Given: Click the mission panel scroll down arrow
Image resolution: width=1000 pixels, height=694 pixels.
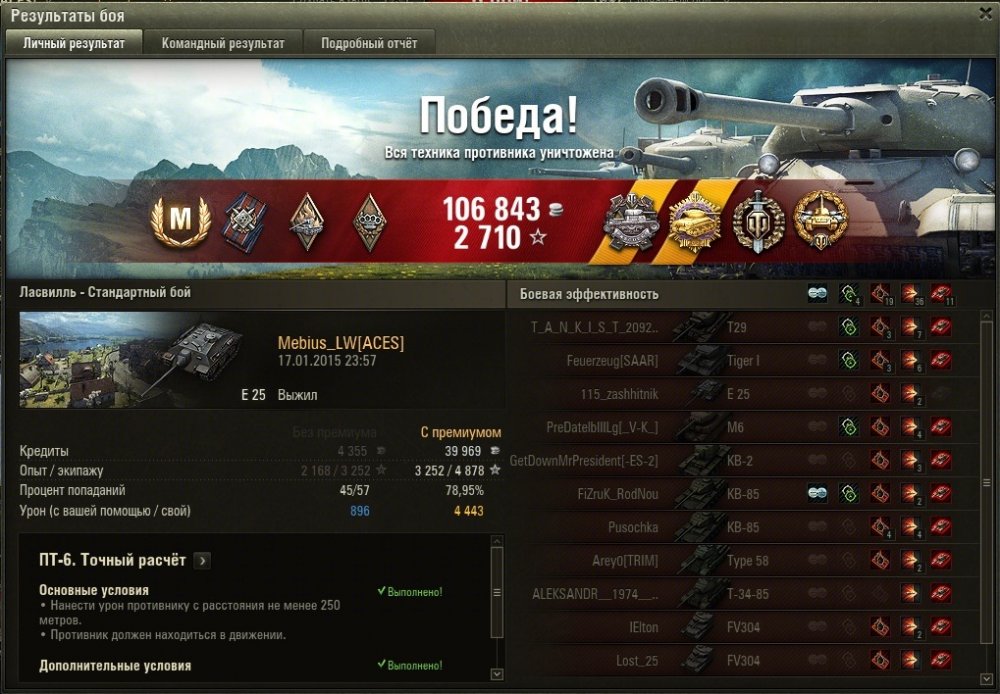Looking at the screenshot, I should click(497, 674).
